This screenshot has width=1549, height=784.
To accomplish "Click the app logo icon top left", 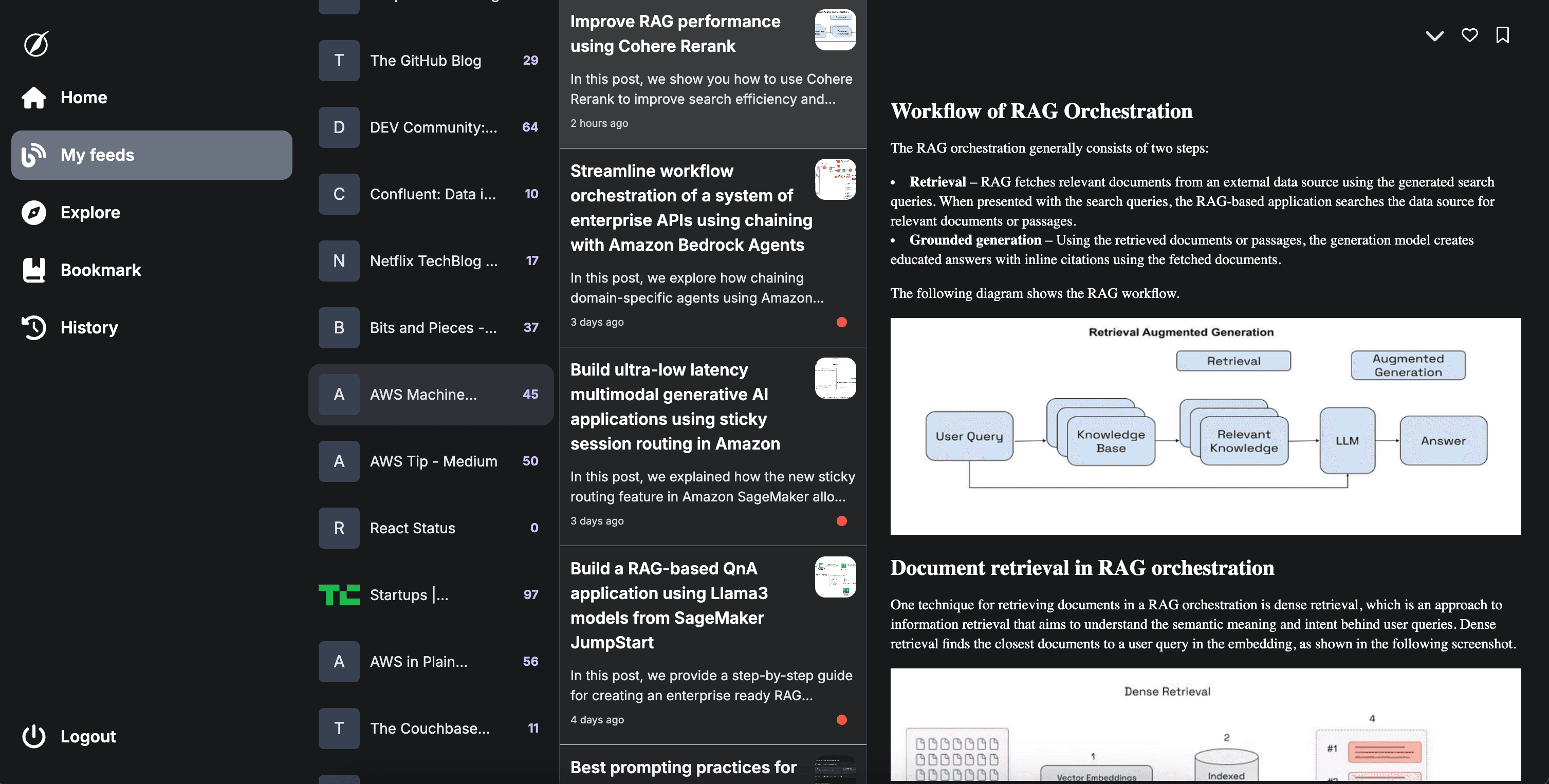I will [35, 43].
